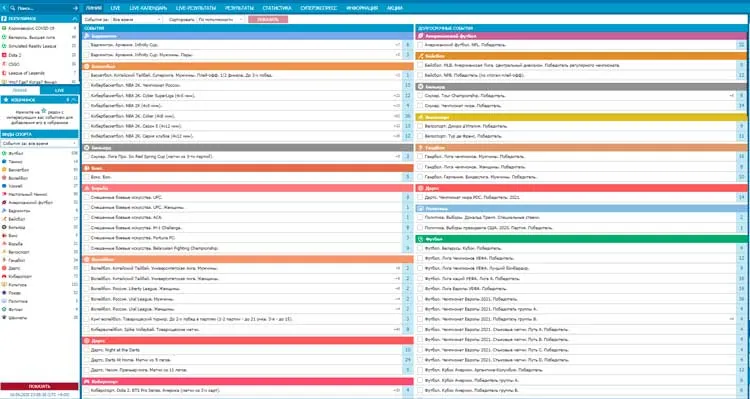
Task: Check the Снукер Лига Про Spring Cup row
Action: click(x=87, y=156)
